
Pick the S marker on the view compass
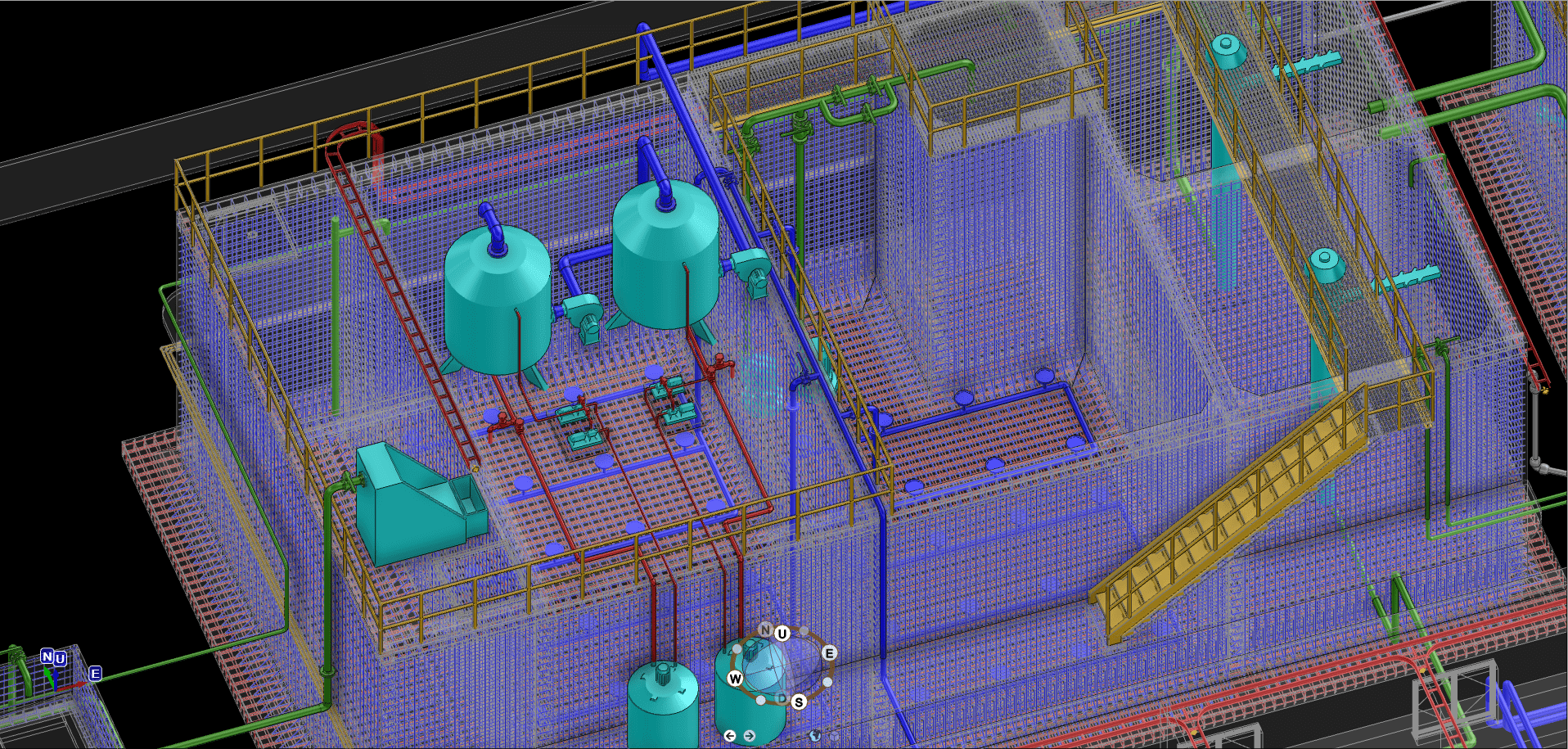799,702
